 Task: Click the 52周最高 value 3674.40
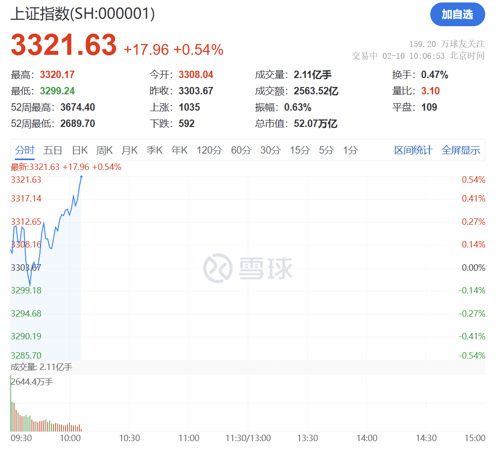click(78, 107)
